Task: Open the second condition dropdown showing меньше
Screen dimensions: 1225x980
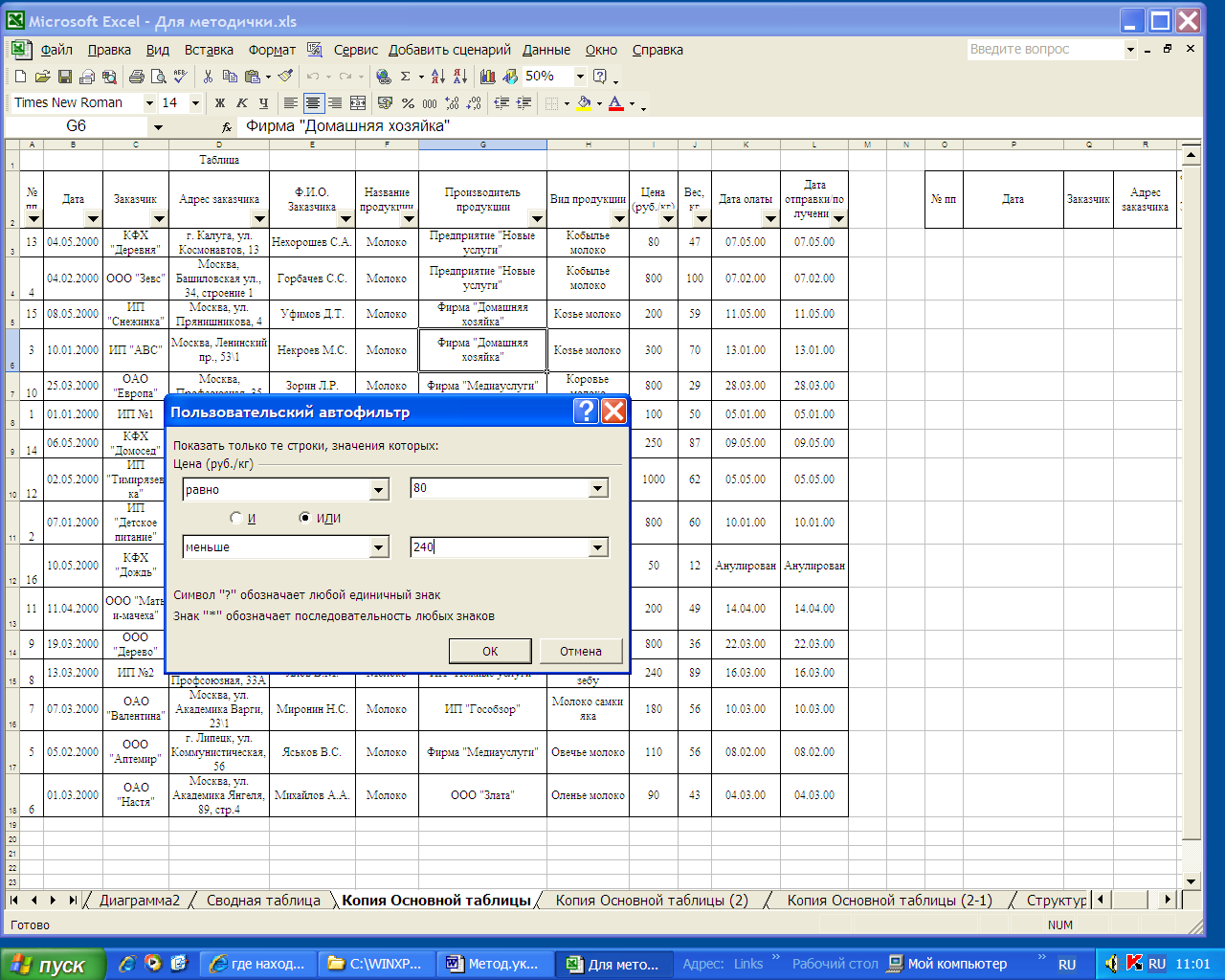Action: (x=379, y=547)
